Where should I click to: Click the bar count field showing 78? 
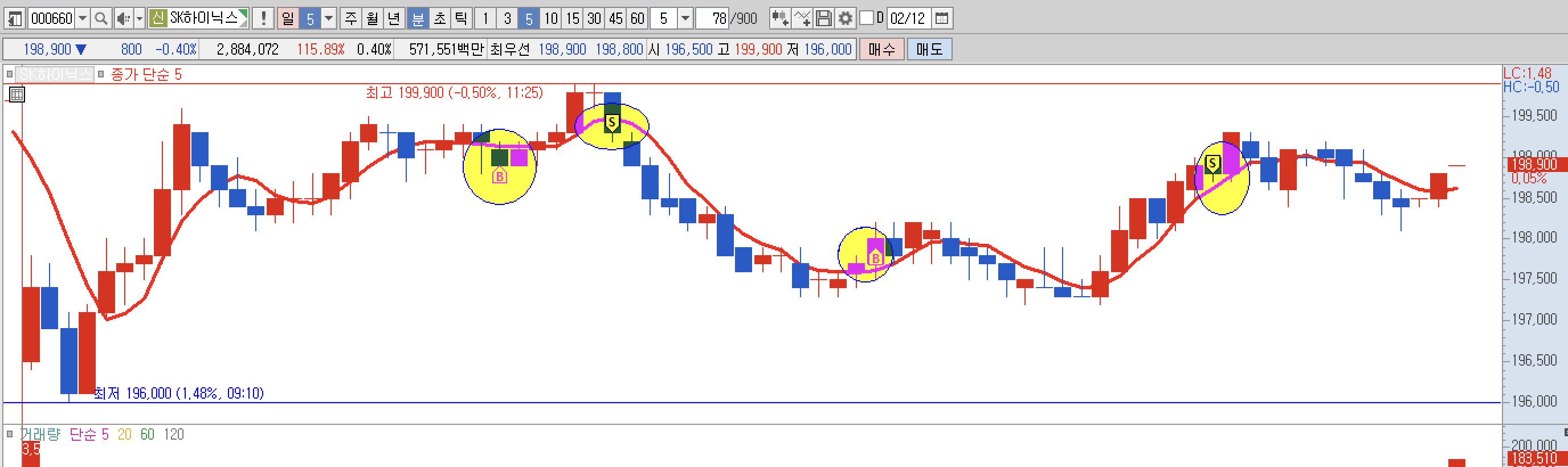[x=713, y=18]
